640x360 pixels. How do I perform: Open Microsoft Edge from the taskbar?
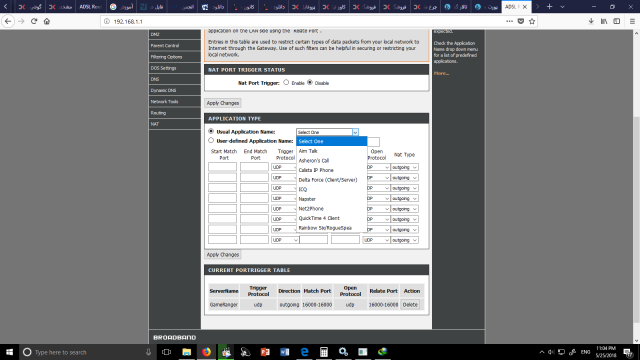click(x=304, y=352)
